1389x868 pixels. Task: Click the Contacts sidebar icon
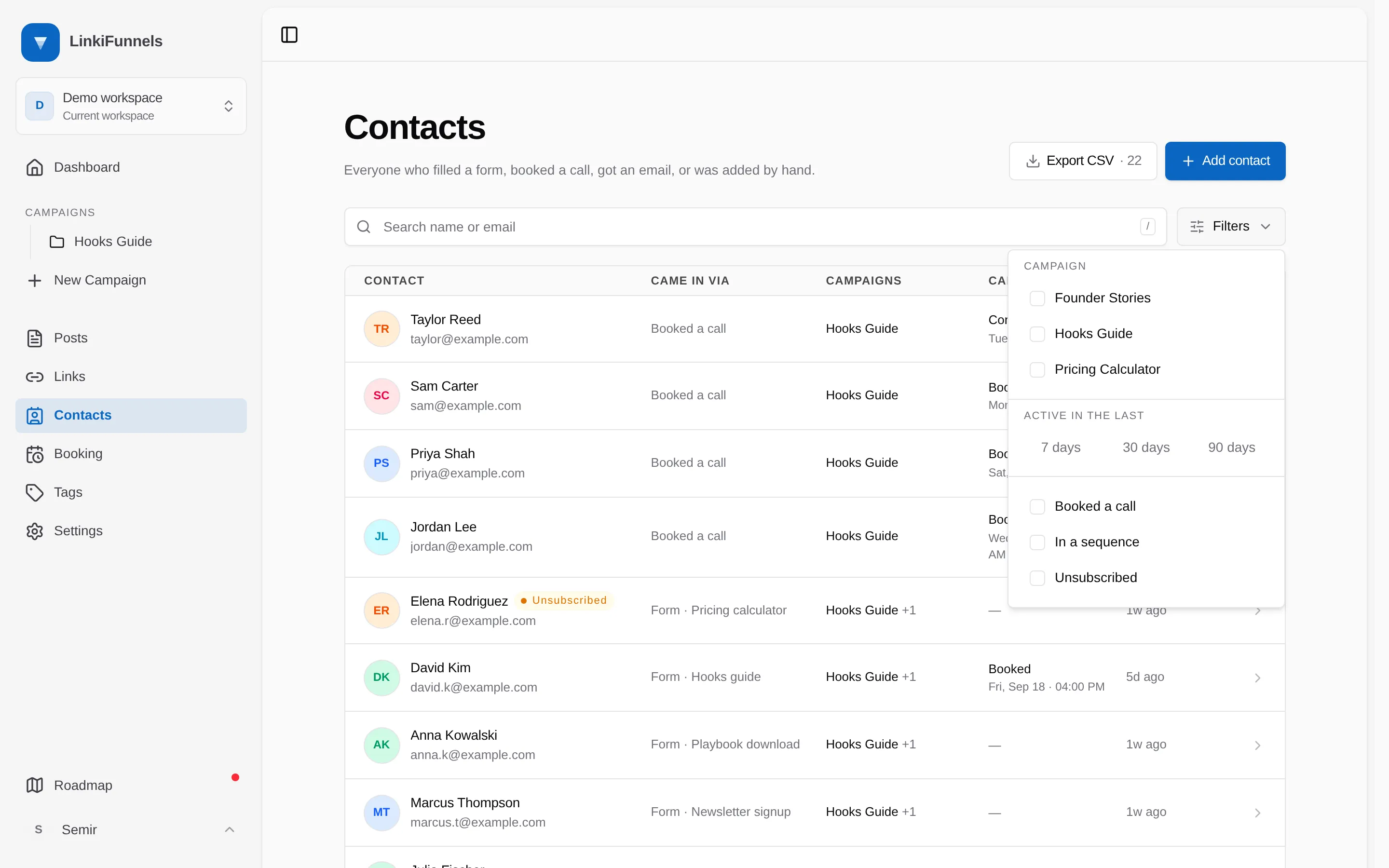34,415
